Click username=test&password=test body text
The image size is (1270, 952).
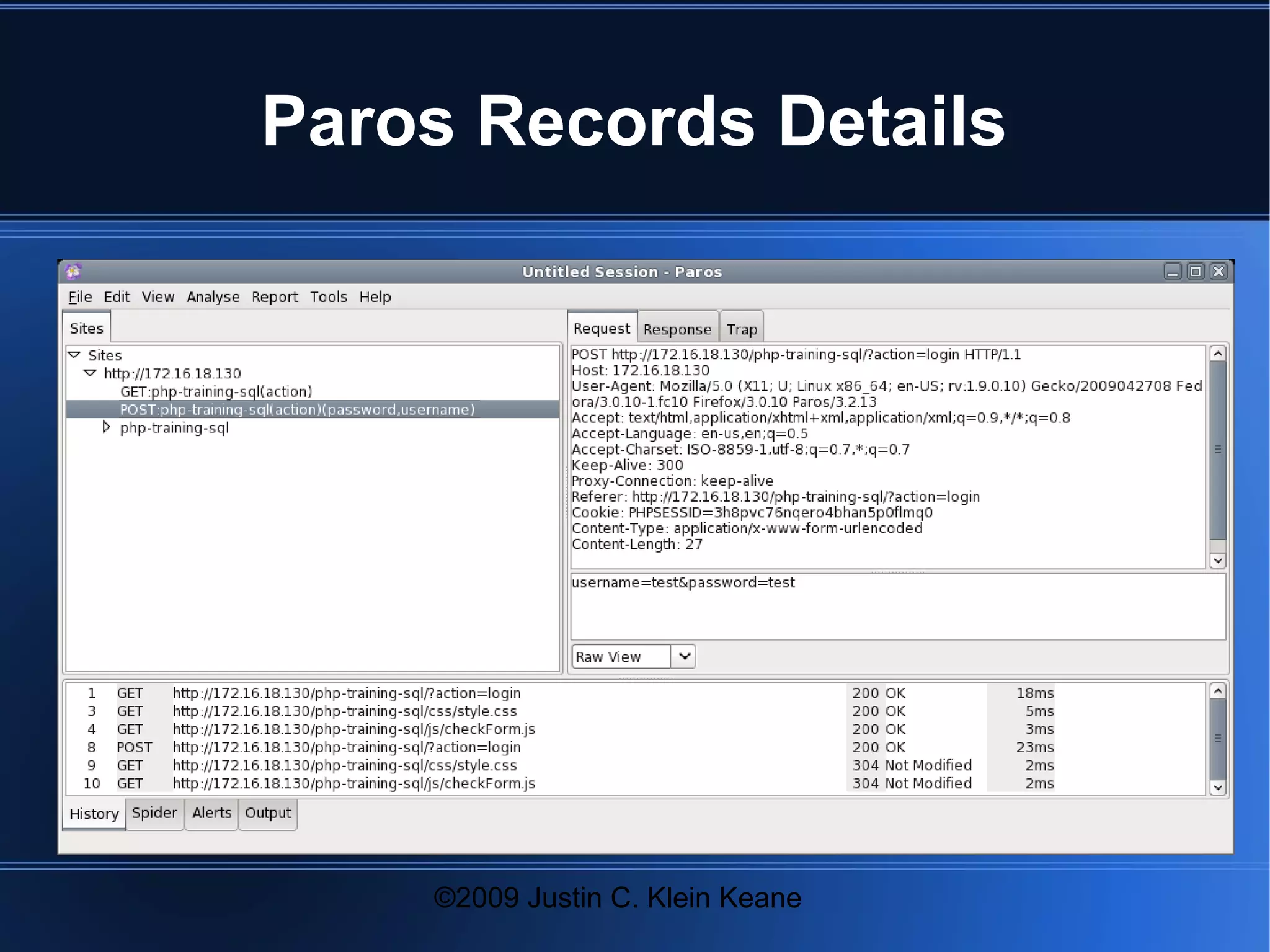pyautogui.click(x=683, y=582)
